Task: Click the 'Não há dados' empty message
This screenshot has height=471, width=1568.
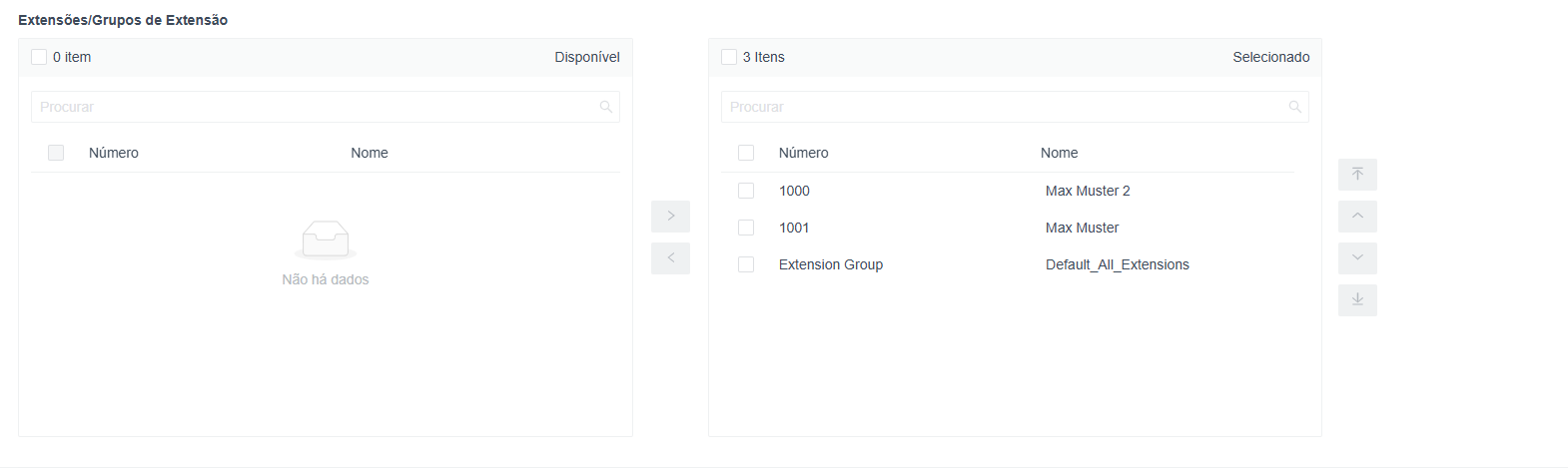Action: pyautogui.click(x=326, y=279)
